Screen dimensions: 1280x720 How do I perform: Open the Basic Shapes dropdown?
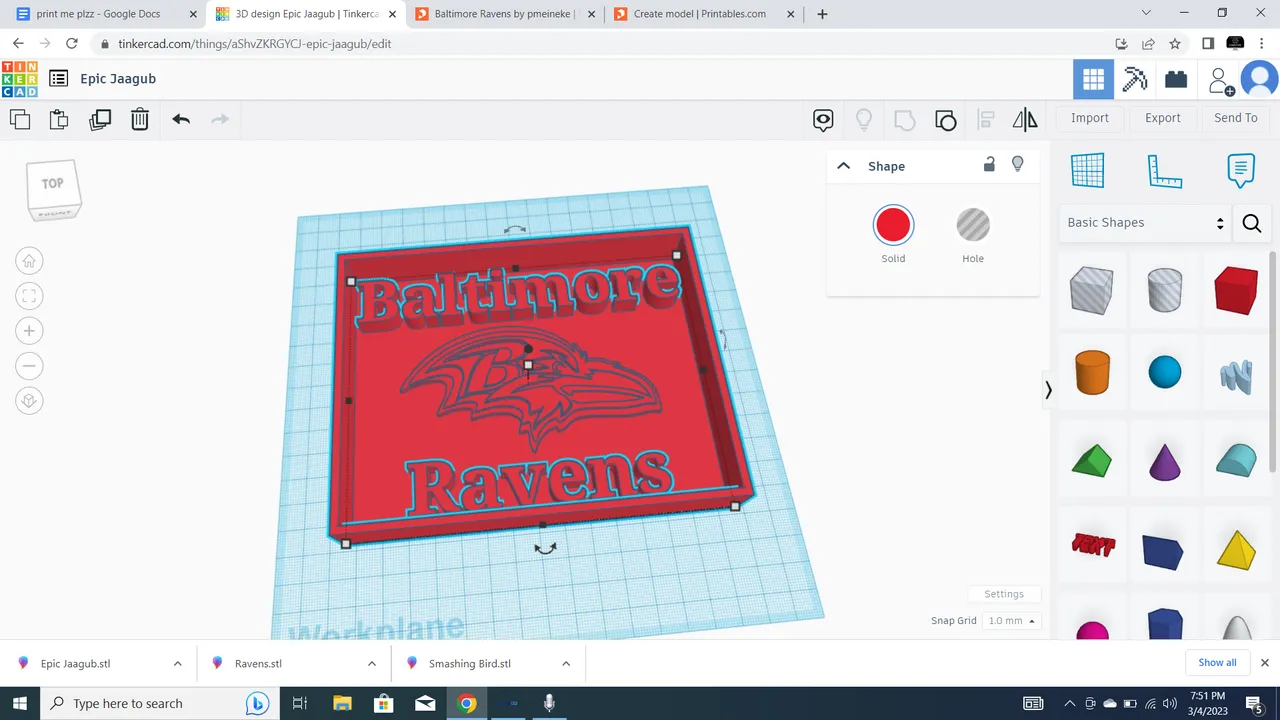pyautogui.click(x=1143, y=222)
